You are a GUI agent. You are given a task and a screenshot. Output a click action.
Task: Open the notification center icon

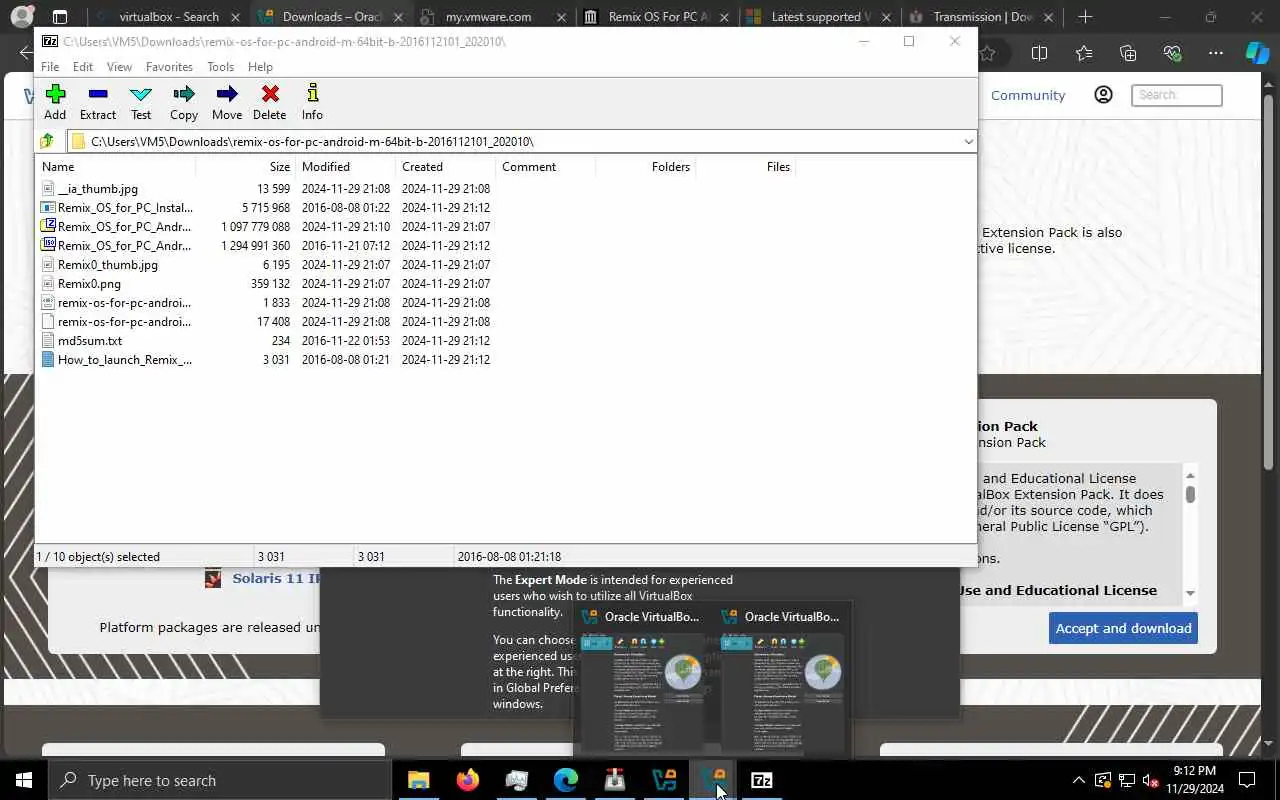click(x=1247, y=780)
